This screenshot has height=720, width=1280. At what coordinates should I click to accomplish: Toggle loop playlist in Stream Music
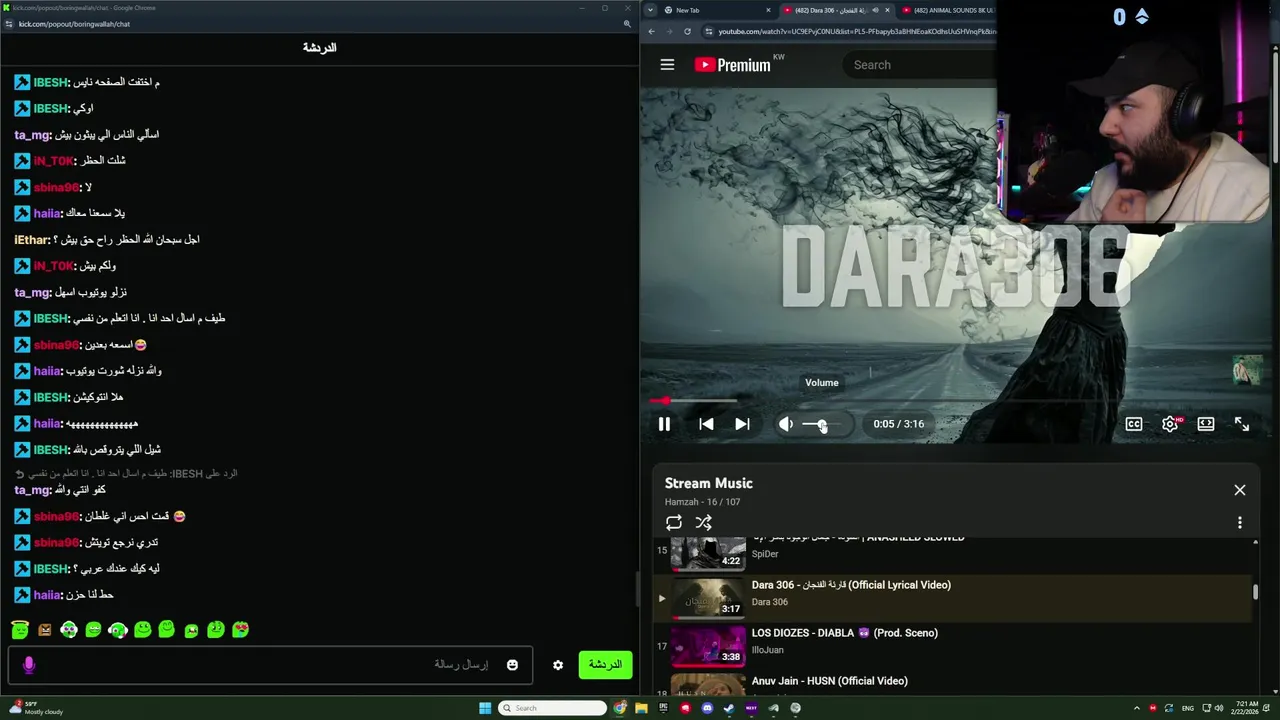coord(674,522)
